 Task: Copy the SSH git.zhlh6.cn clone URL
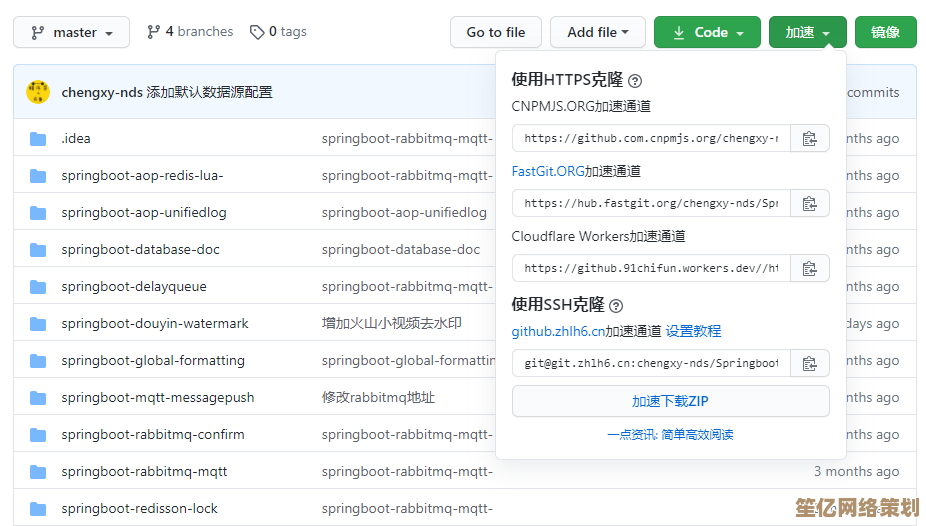(x=809, y=363)
